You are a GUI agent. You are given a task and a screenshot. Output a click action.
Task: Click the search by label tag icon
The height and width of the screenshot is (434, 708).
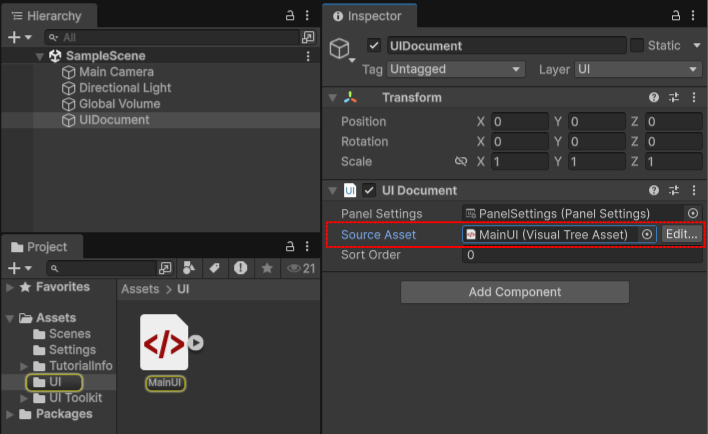coord(214,268)
